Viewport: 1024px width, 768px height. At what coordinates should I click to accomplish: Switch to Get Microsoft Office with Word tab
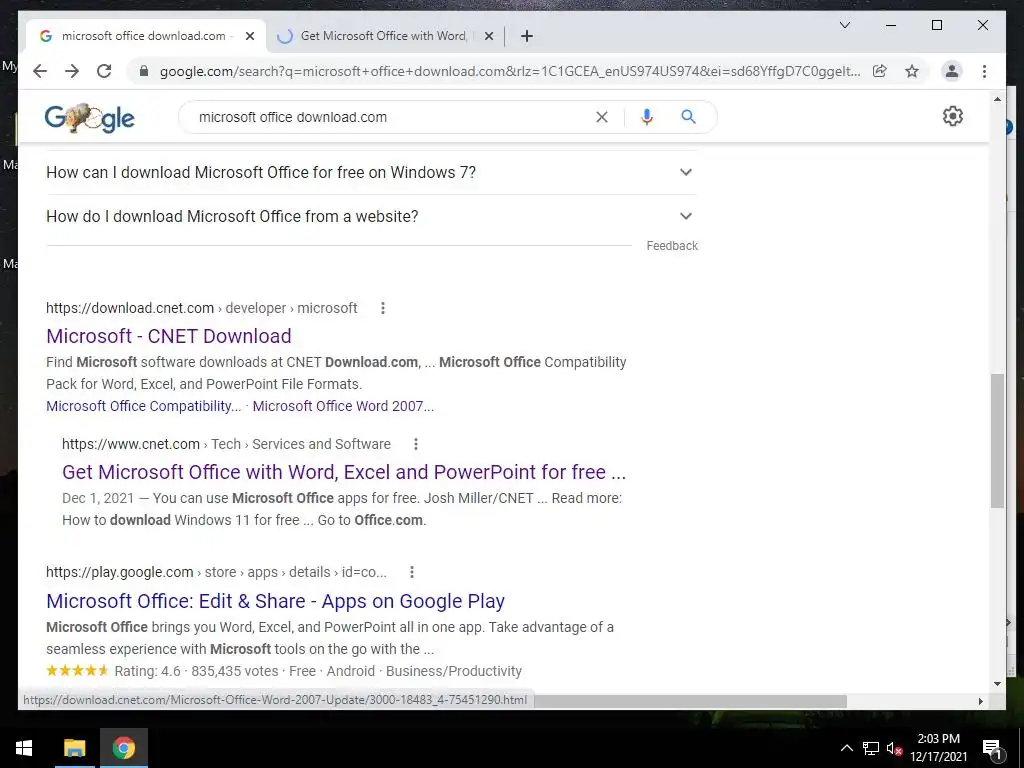(x=384, y=36)
